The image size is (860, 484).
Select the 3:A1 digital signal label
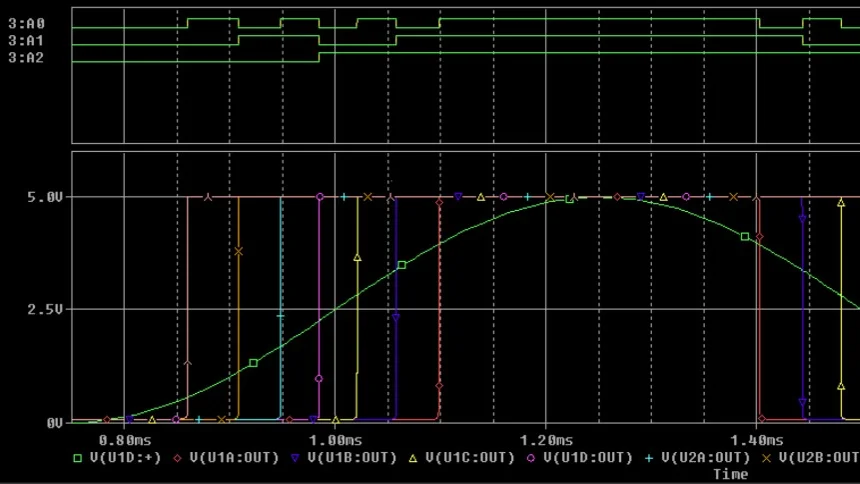[x=26, y=41]
